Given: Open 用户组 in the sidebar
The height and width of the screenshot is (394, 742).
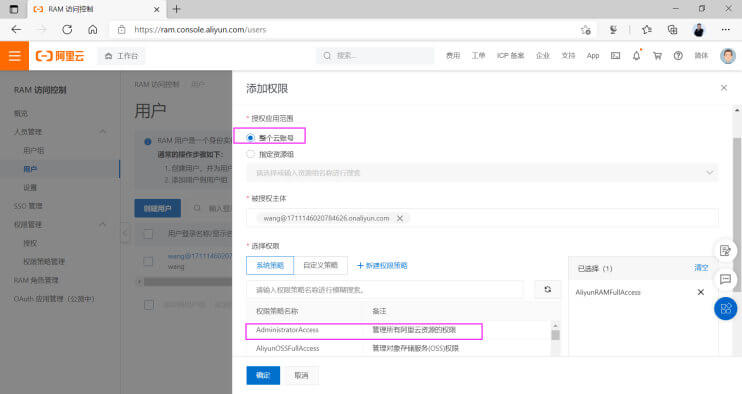Looking at the screenshot, I should (34, 150).
